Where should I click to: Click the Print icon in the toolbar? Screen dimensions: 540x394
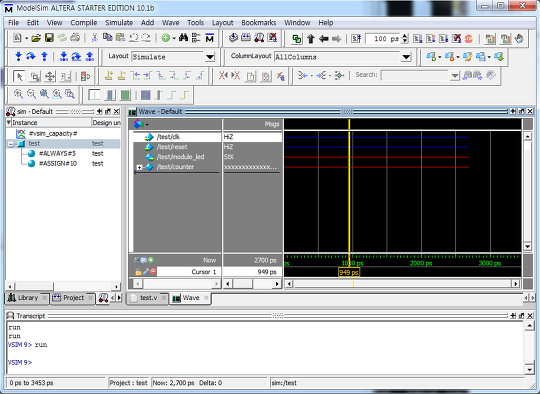point(75,38)
